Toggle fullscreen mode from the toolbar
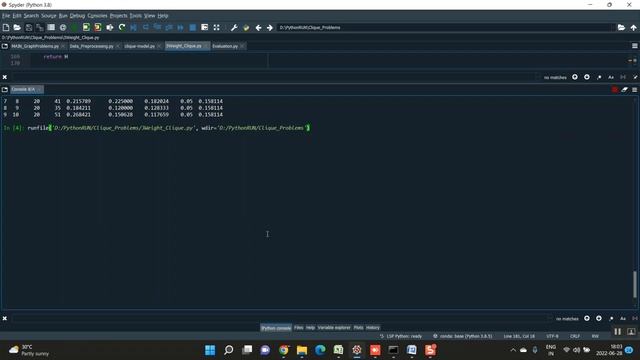Image resolution: width=640 pixels, height=360 pixels. coord(216,27)
